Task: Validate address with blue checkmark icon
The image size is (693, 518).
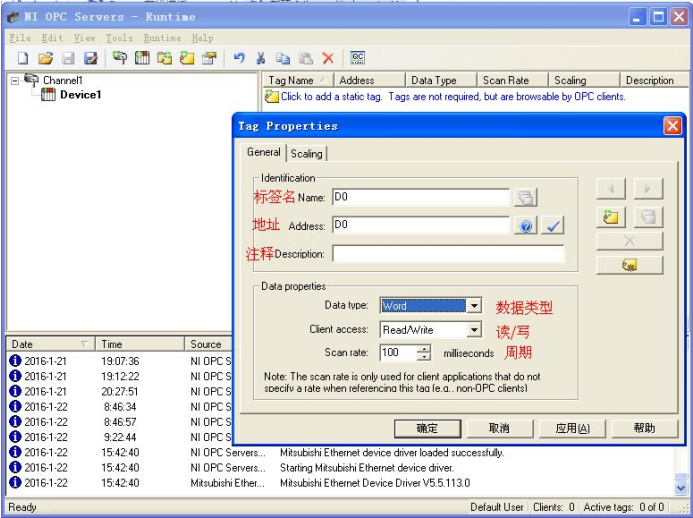Action: click(553, 226)
